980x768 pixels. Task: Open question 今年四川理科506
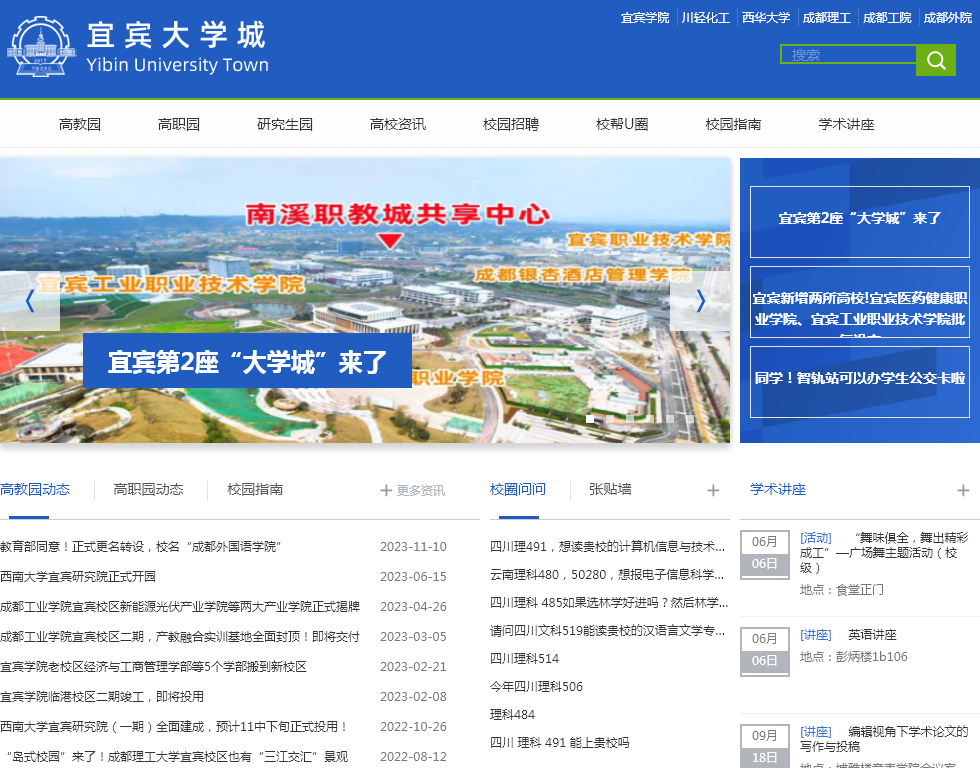536,687
